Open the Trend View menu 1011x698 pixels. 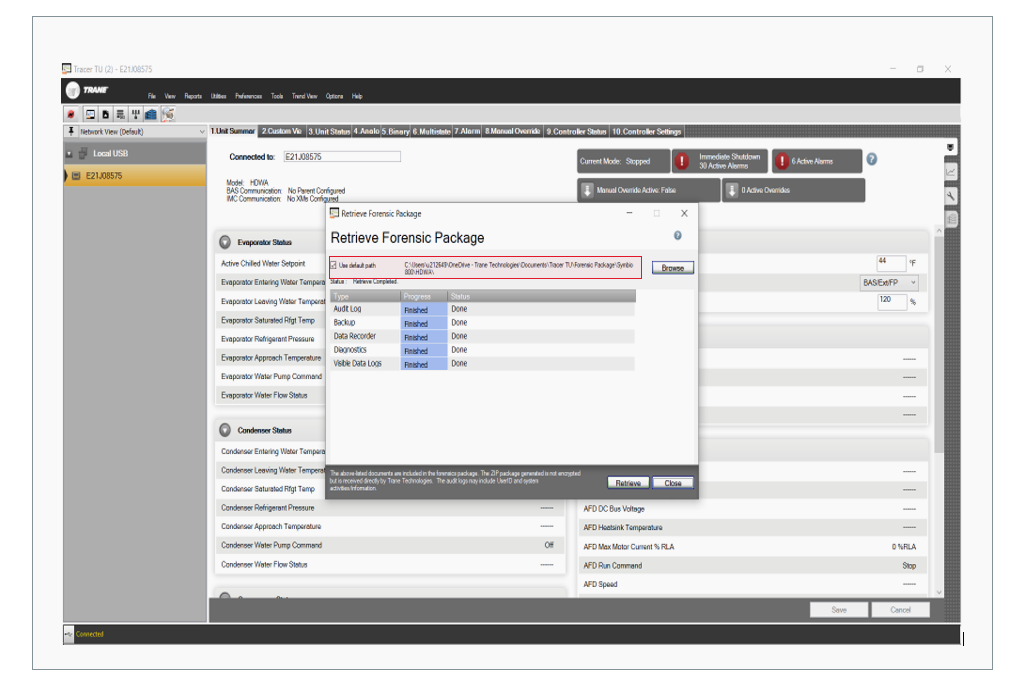[x=304, y=96]
